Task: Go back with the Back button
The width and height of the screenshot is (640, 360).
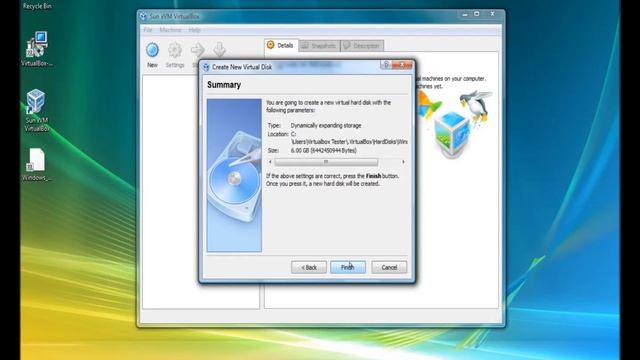Action: pos(309,267)
